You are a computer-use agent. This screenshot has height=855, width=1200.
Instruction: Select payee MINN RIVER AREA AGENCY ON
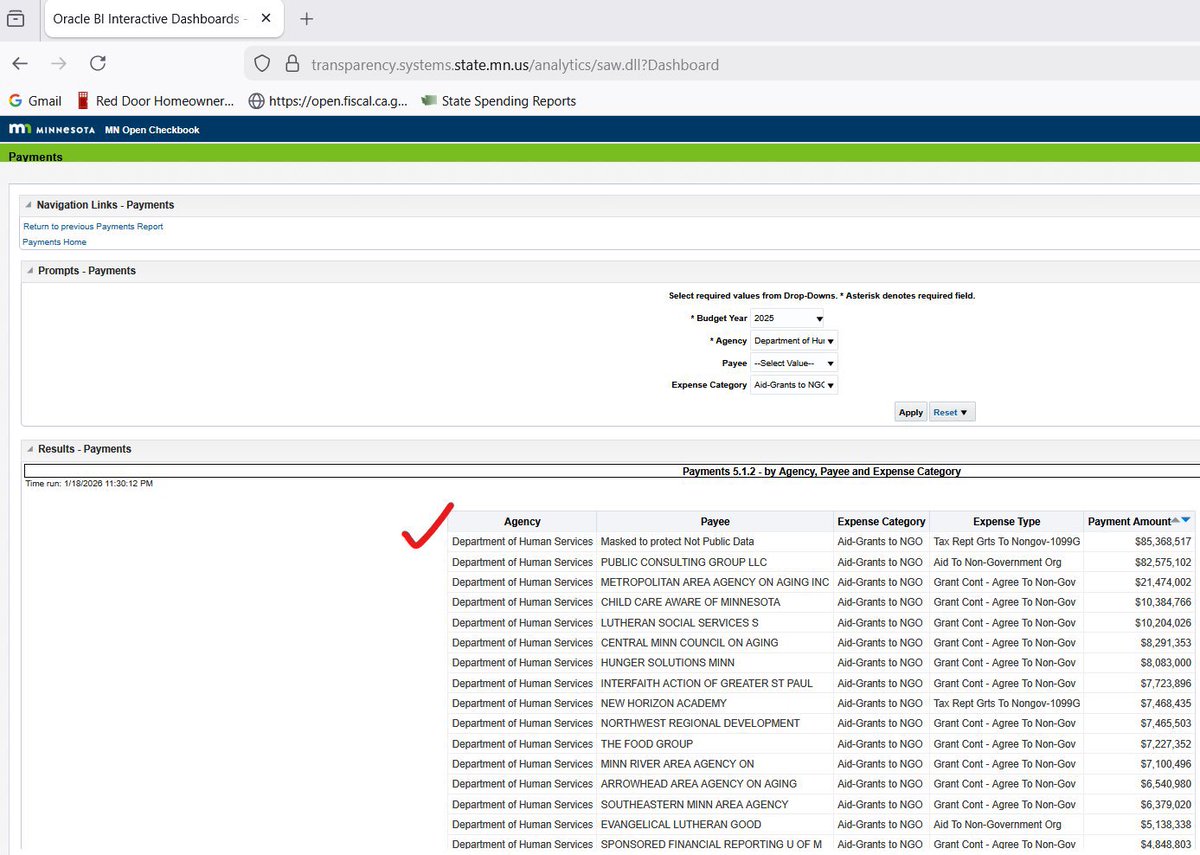677,764
